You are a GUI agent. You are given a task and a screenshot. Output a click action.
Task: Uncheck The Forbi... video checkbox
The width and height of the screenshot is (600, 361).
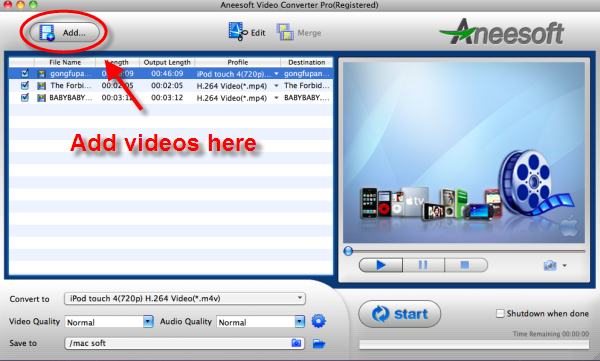point(25,85)
